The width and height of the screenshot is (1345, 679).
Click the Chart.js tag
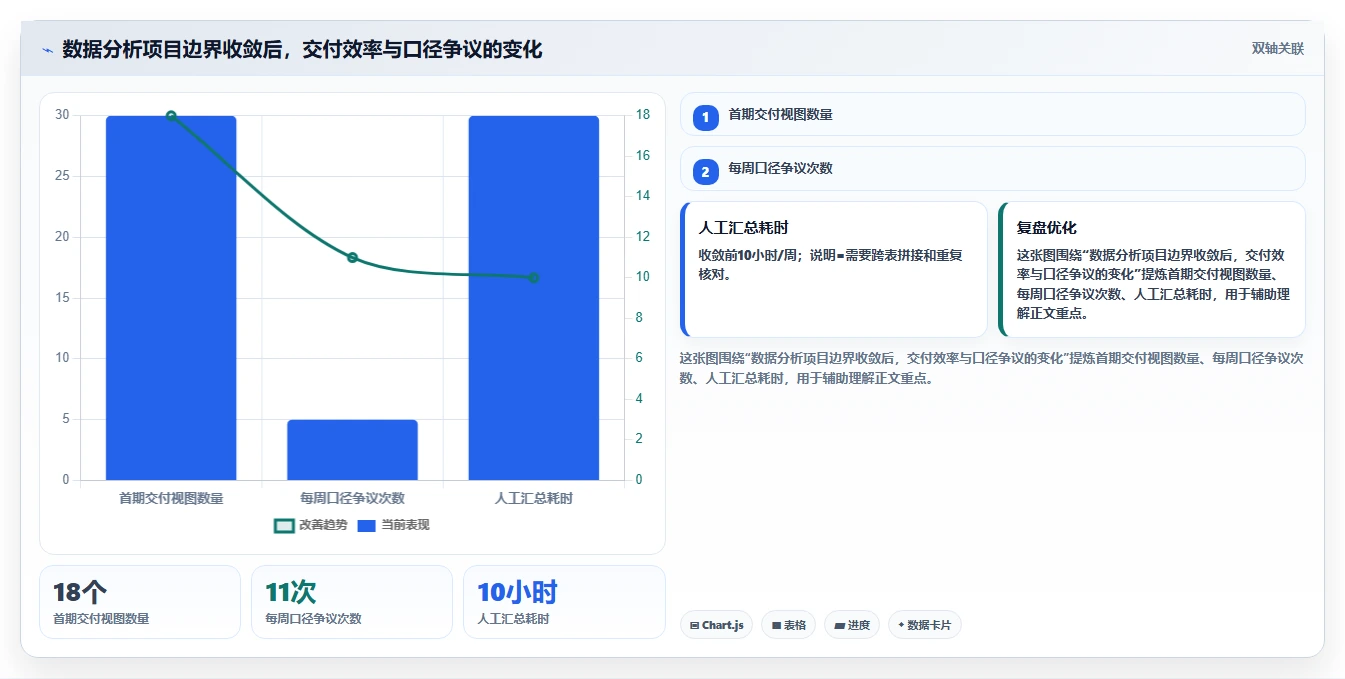tap(716, 625)
